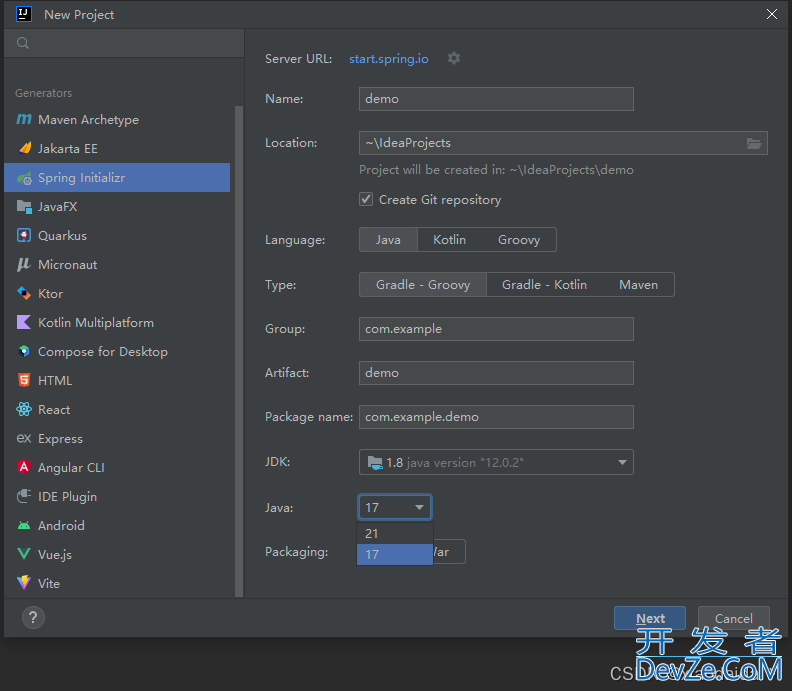Viewport: 792px width, 691px height.
Task: Click the Vite lightning icon
Action: 24,583
